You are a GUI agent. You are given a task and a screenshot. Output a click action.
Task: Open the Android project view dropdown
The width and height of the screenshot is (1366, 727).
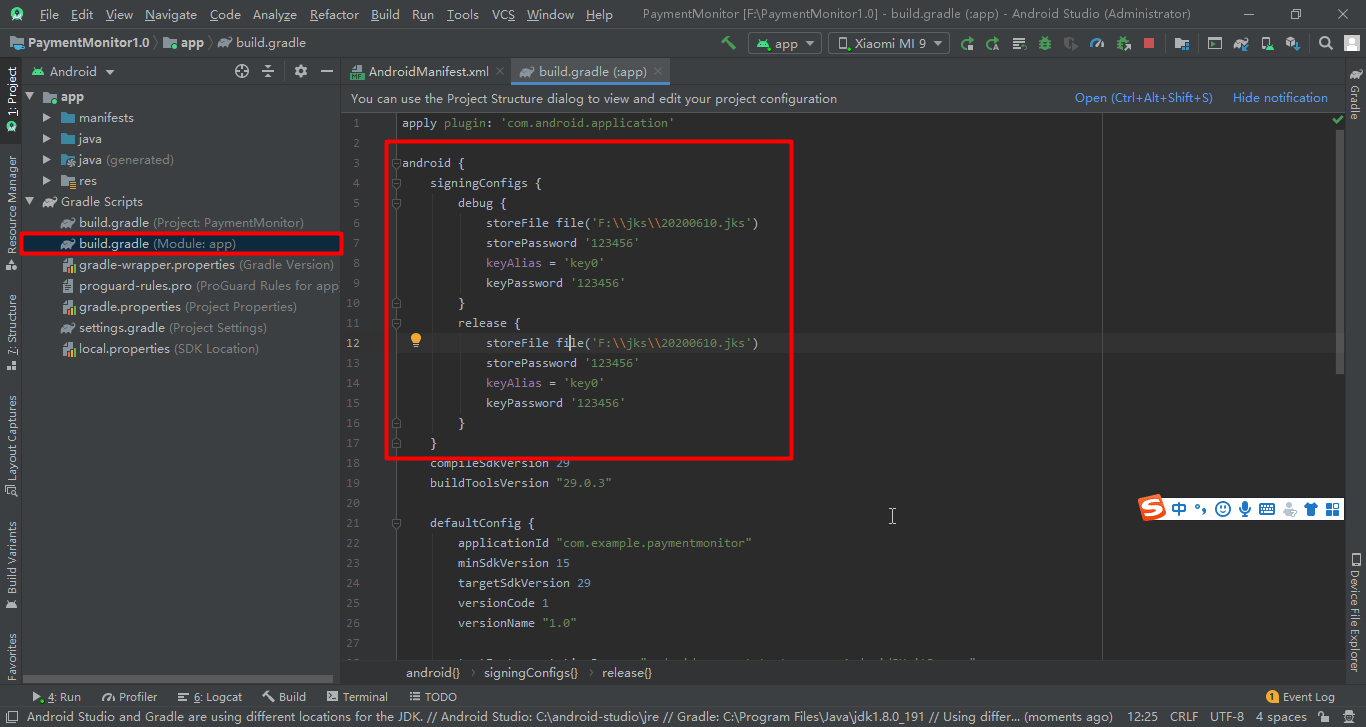(x=73, y=71)
